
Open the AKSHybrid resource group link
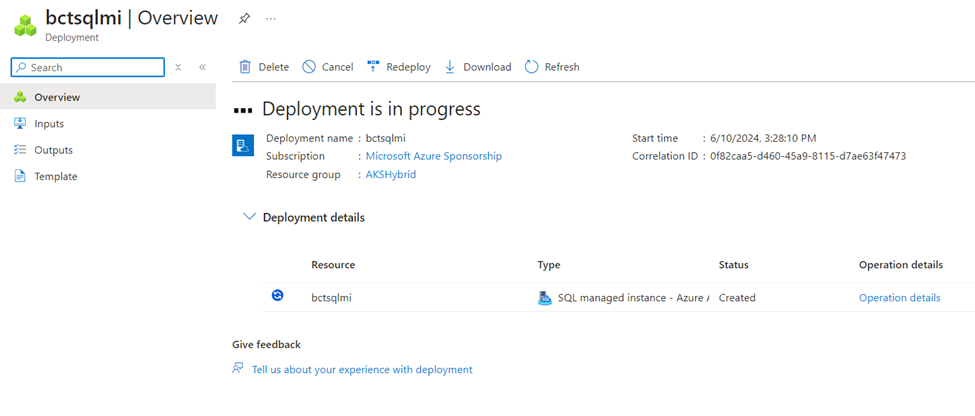coord(390,175)
